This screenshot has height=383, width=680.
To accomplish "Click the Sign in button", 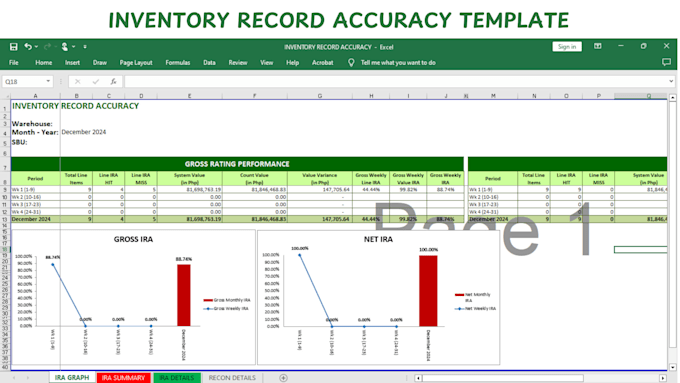I will (567, 46).
